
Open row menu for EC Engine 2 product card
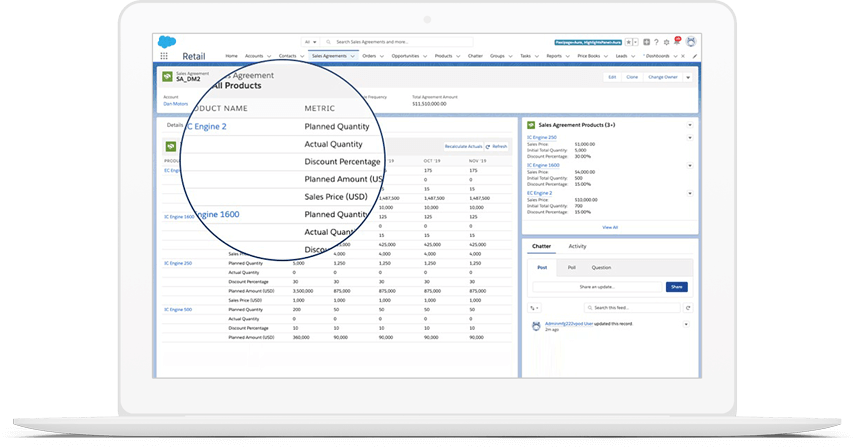(690, 193)
